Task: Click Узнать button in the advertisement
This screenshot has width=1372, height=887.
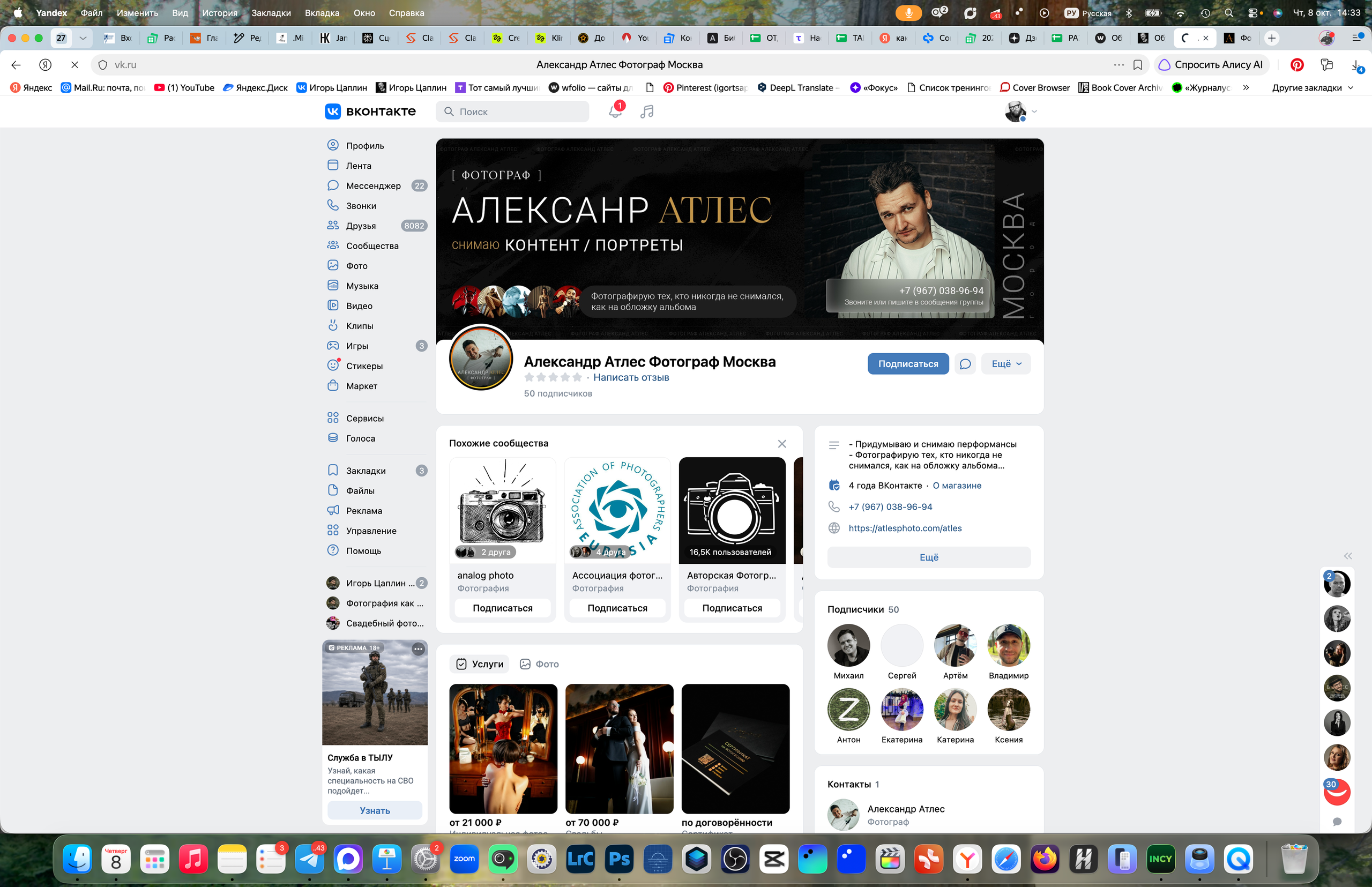Action: pyautogui.click(x=375, y=810)
